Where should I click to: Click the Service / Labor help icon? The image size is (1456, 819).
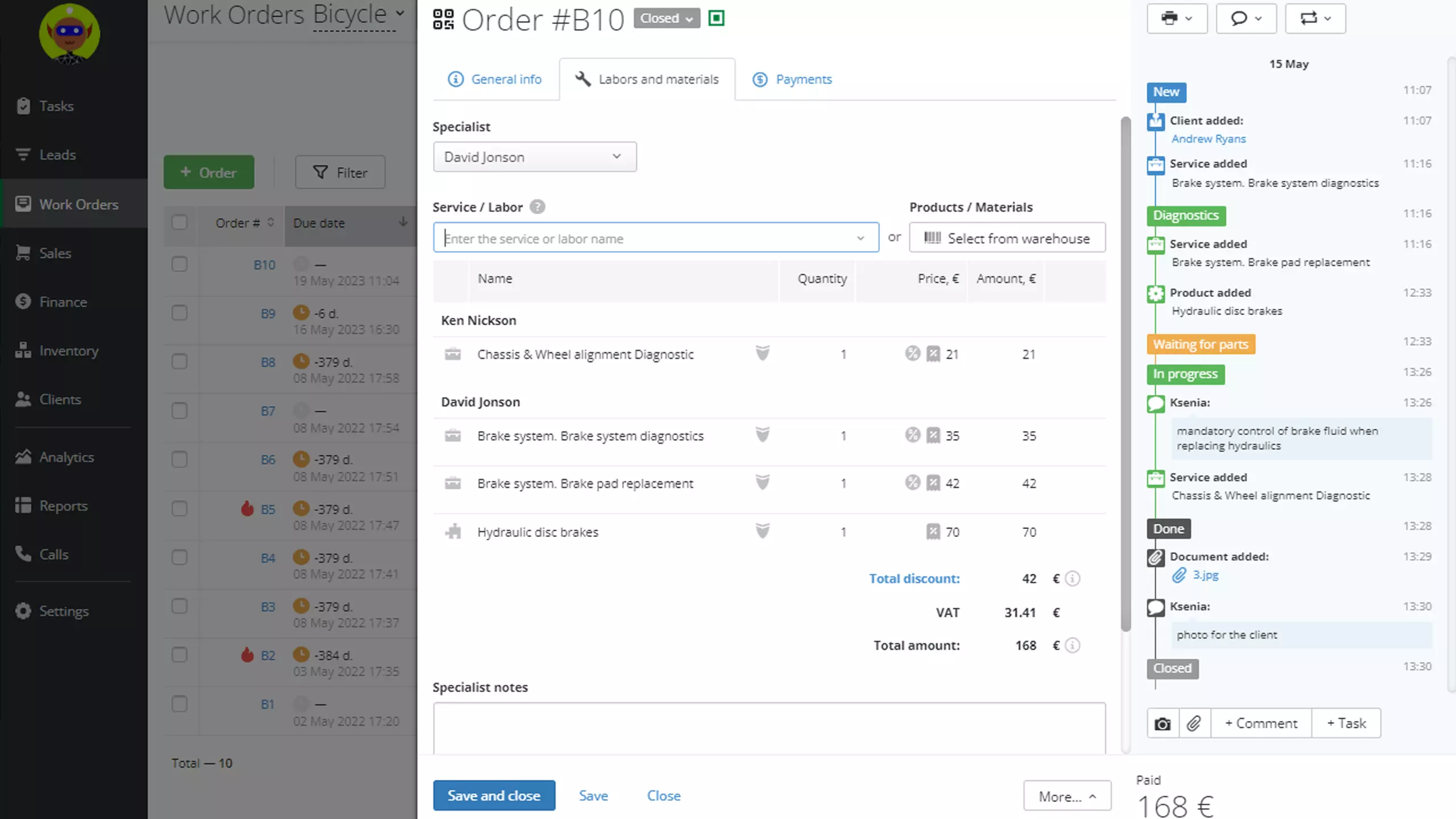537,206
